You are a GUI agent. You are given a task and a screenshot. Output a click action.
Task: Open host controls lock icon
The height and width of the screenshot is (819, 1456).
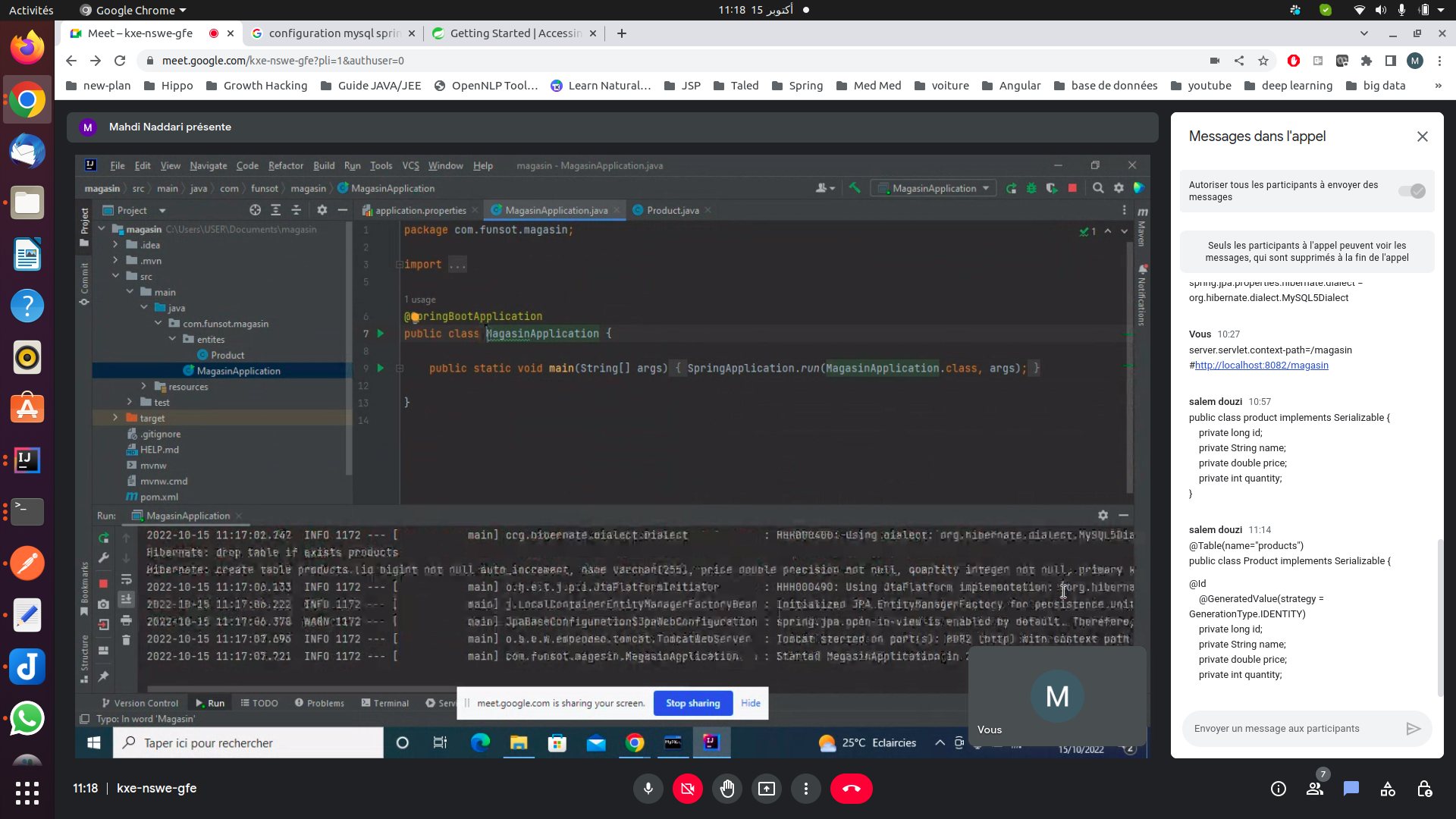(1424, 789)
